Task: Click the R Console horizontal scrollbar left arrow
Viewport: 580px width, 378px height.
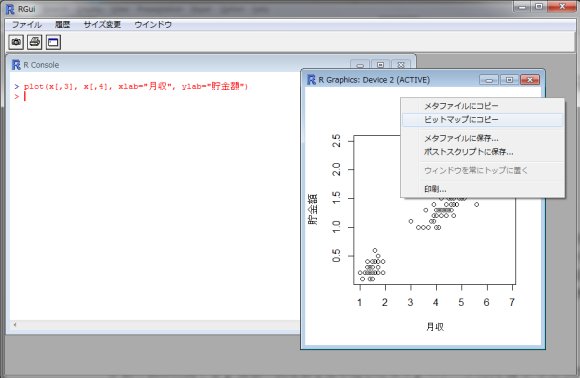Action: (x=15, y=325)
